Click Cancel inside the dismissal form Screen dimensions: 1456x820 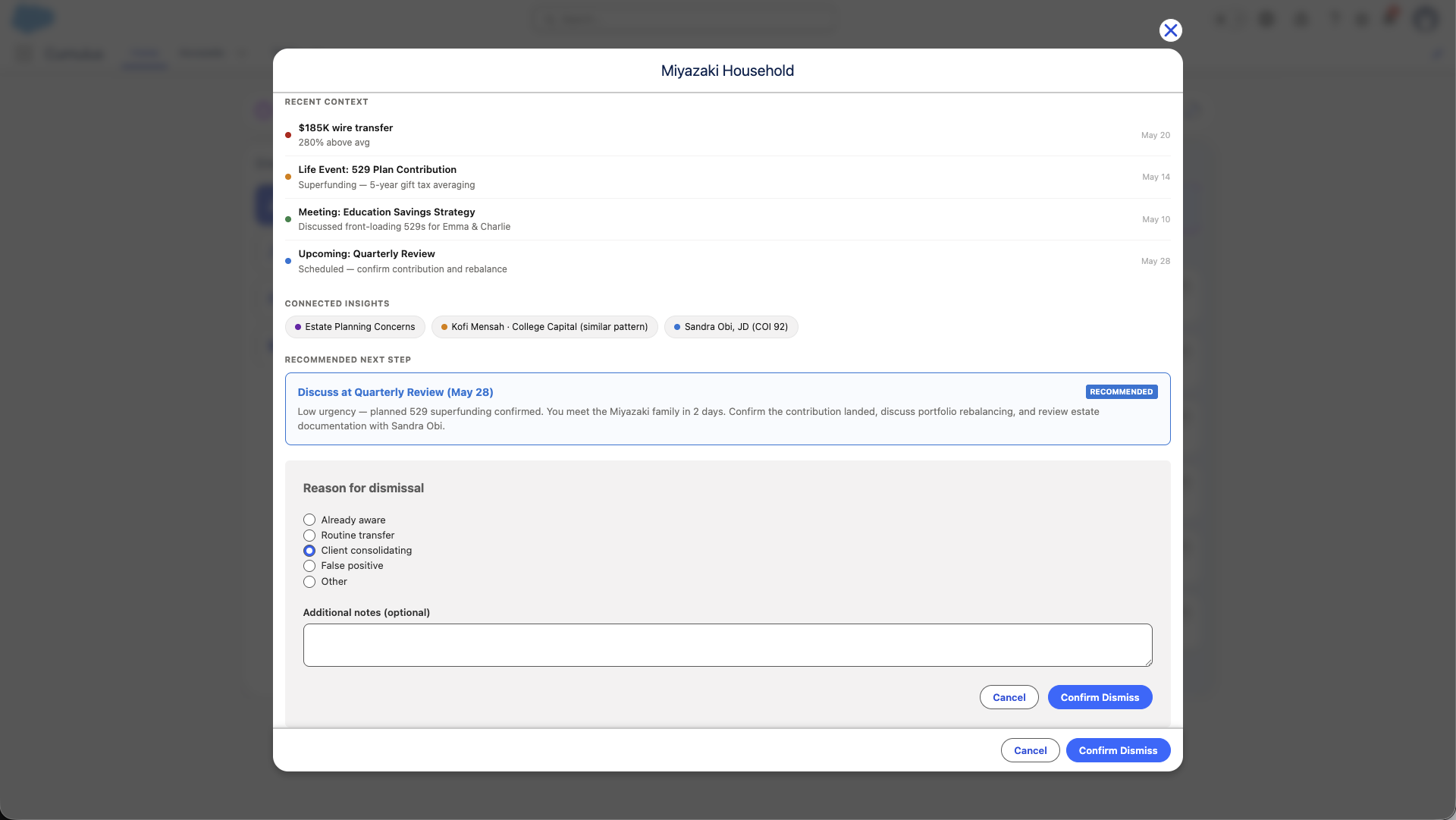(1009, 697)
